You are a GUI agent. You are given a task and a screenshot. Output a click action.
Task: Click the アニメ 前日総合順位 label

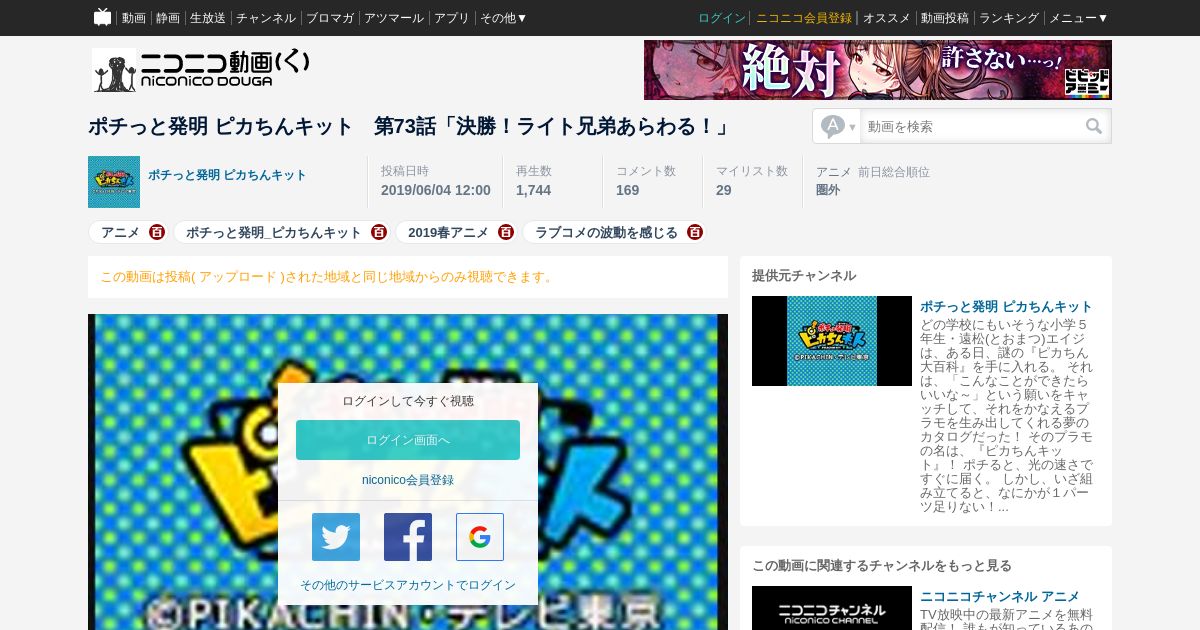tap(873, 172)
